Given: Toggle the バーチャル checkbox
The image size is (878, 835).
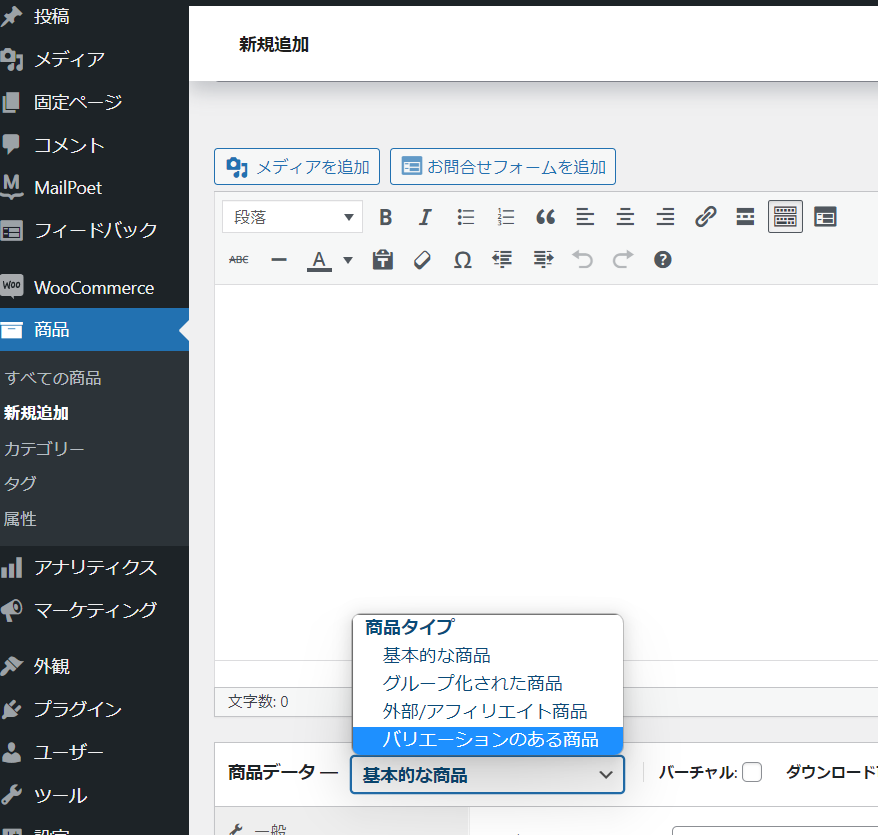Looking at the screenshot, I should point(752,772).
